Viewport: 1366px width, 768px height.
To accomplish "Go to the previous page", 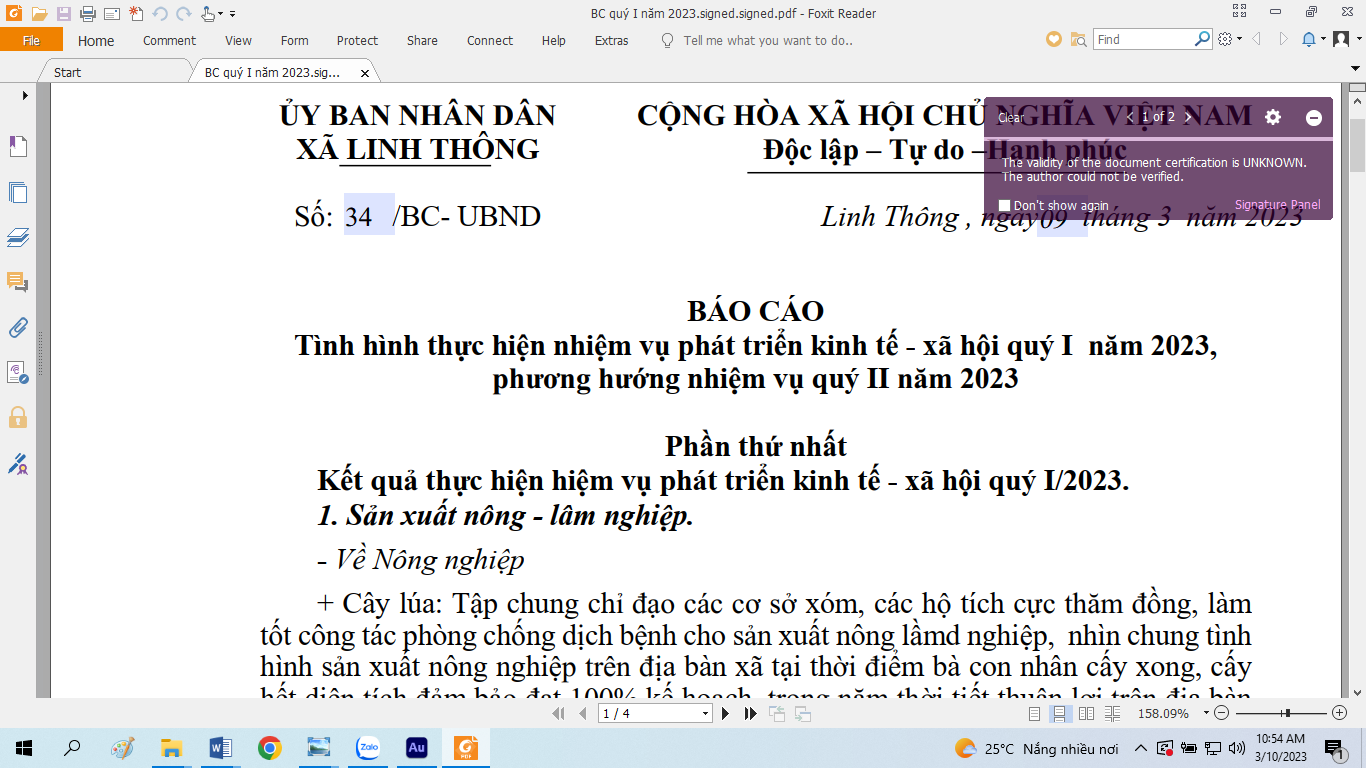I will pos(583,714).
